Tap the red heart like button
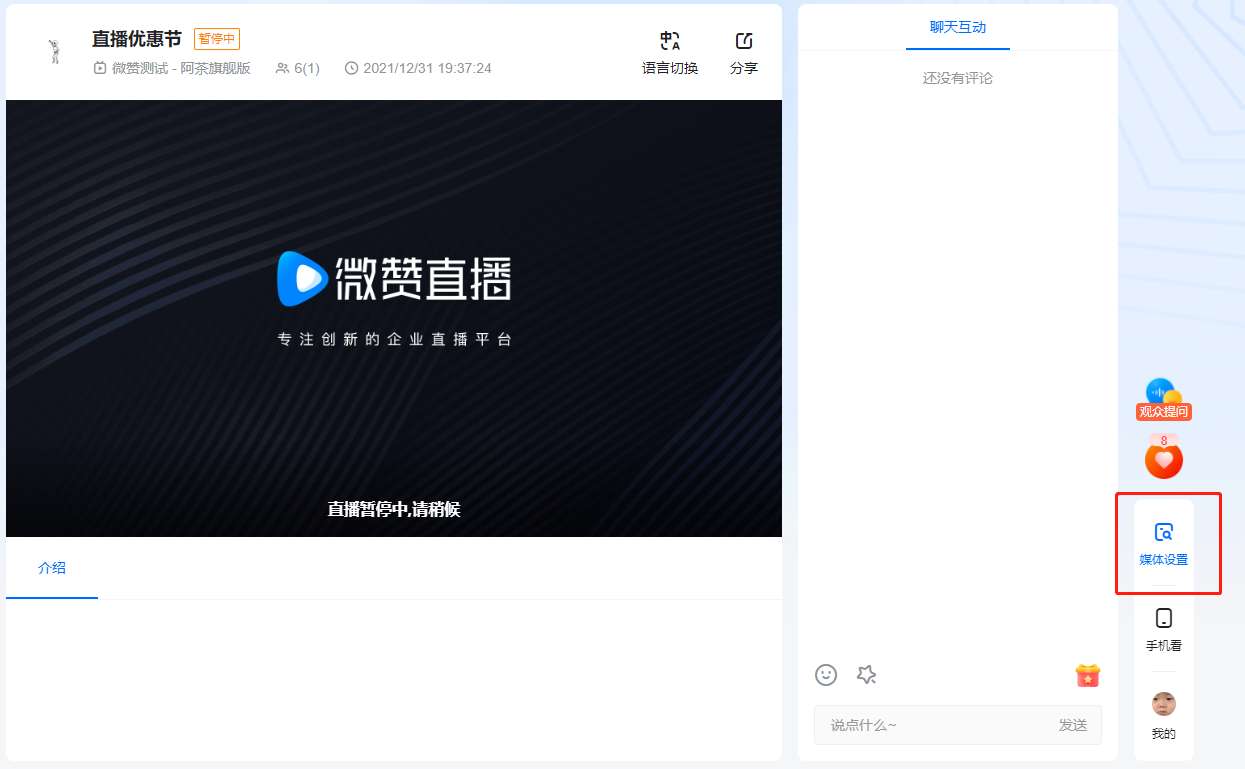Image resolution: width=1245 pixels, height=769 pixels. (1164, 460)
